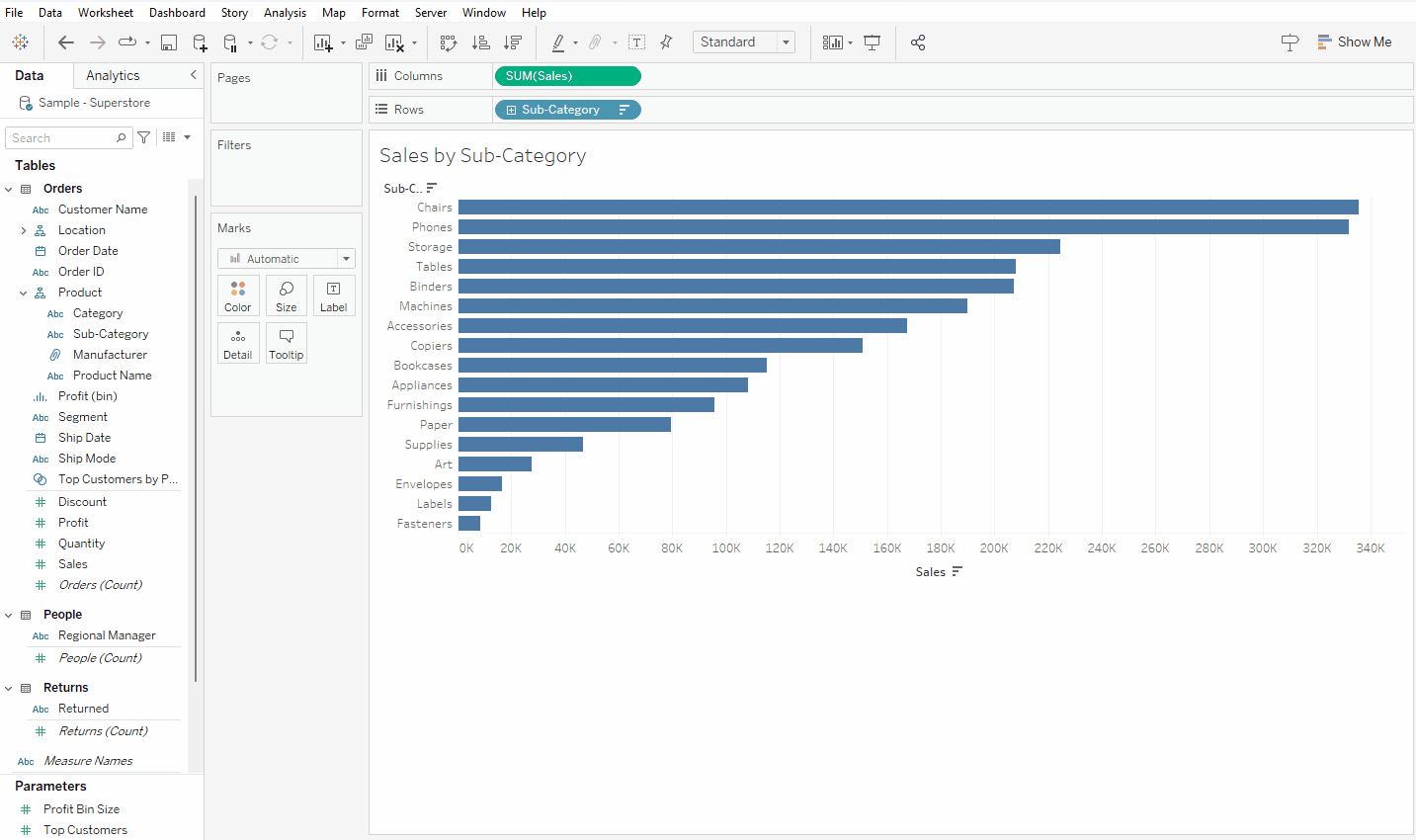Toggle the Show Me panel
Image resolution: width=1416 pixels, height=840 pixels.
click(x=1354, y=42)
